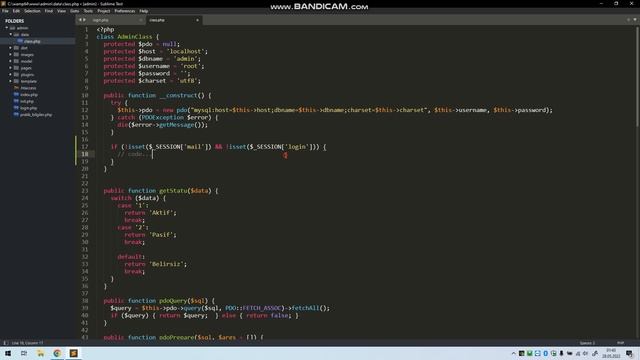Open the View menu
640x360 pixels.
click(x=61, y=11)
